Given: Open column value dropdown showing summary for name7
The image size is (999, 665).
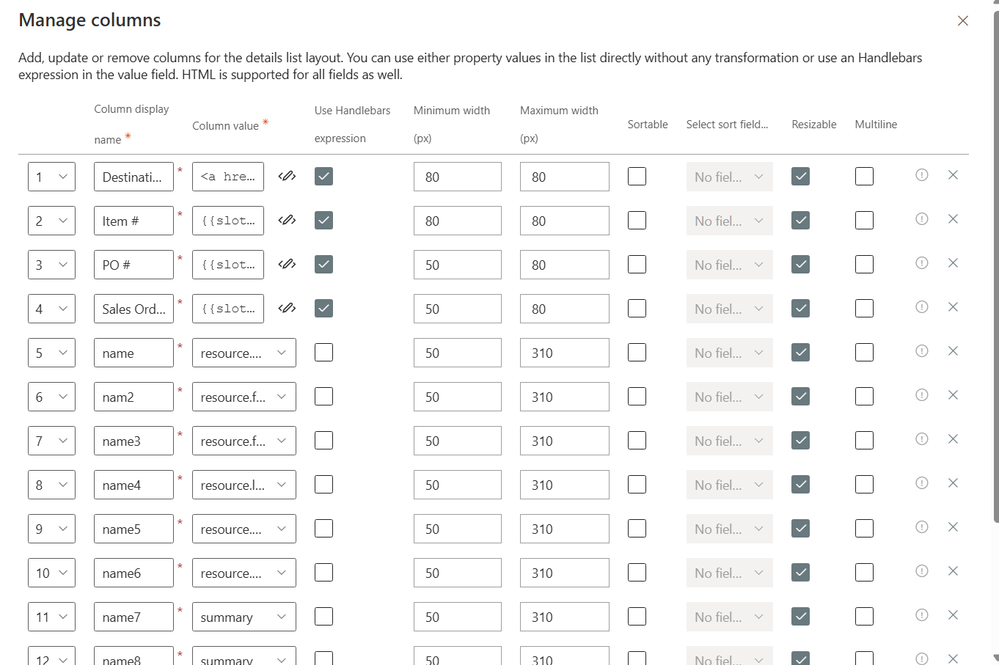Looking at the screenshot, I should [x=244, y=617].
